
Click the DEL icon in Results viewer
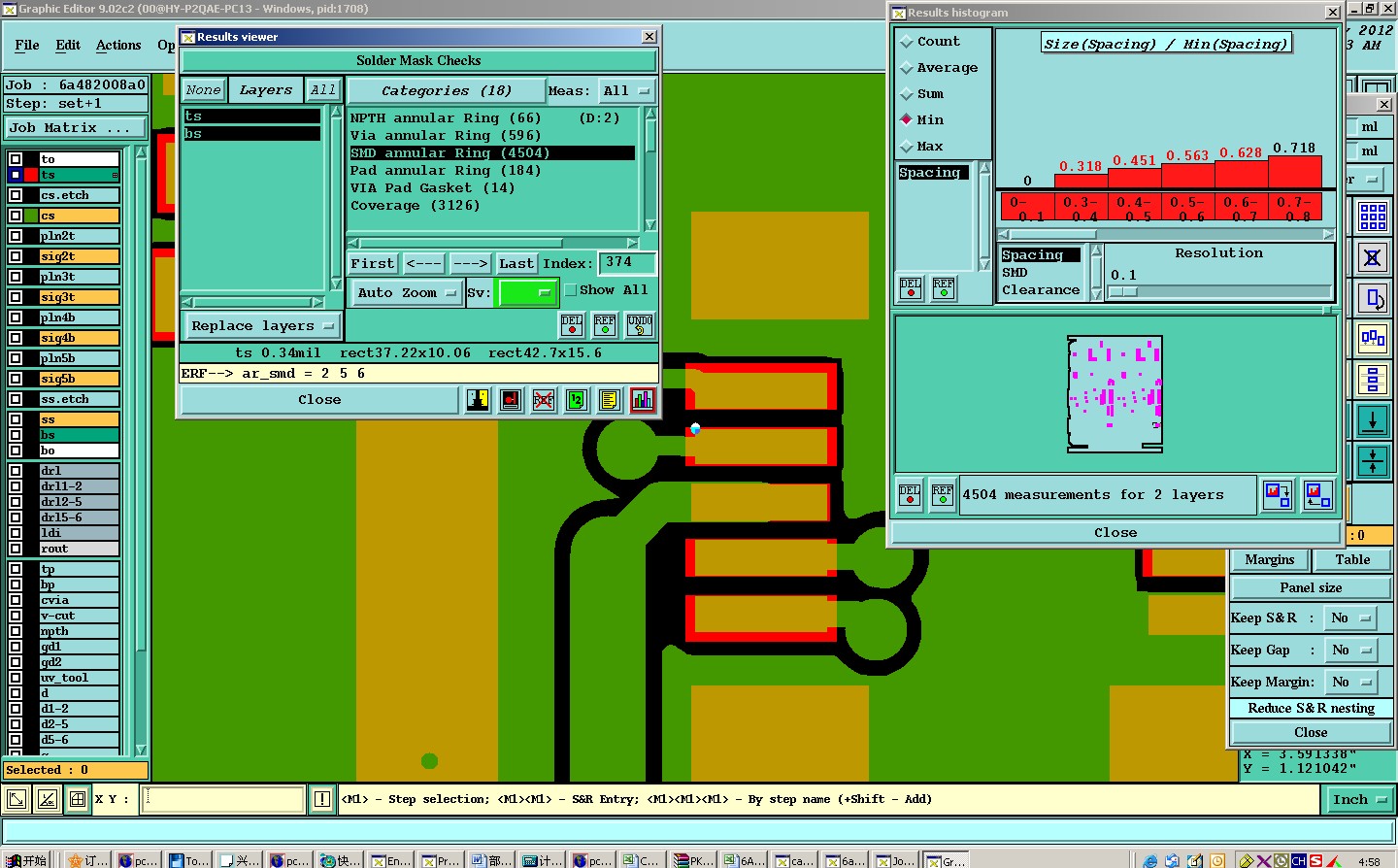click(572, 324)
